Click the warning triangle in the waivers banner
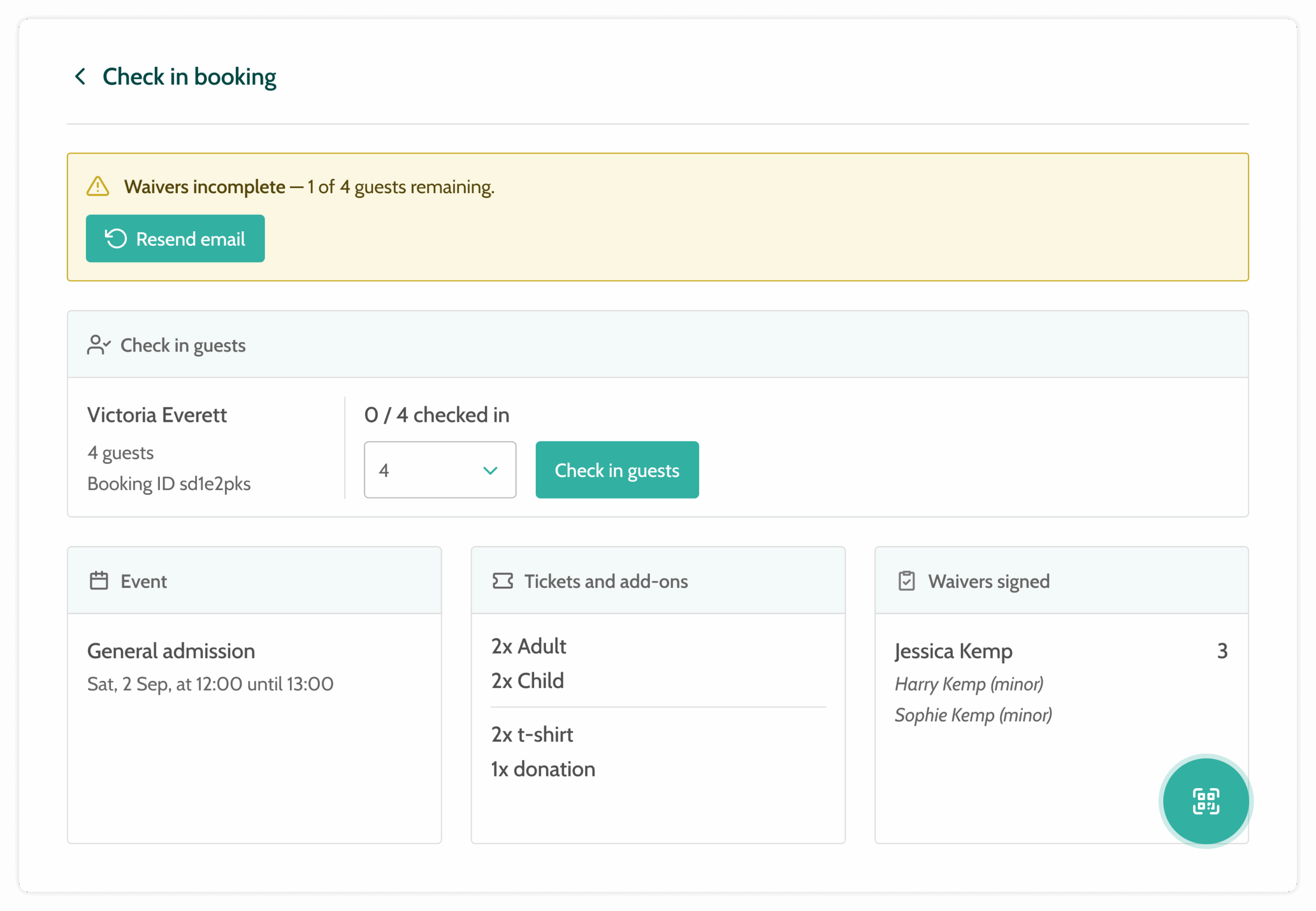1316x911 pixels. point(98,186)
